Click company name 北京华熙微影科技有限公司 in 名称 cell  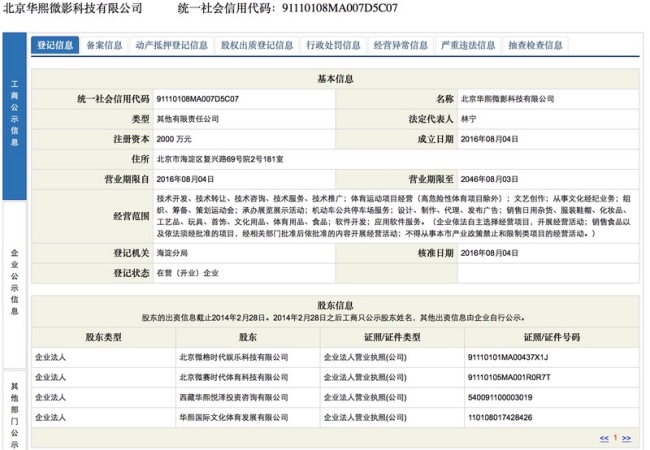(507, 99)
